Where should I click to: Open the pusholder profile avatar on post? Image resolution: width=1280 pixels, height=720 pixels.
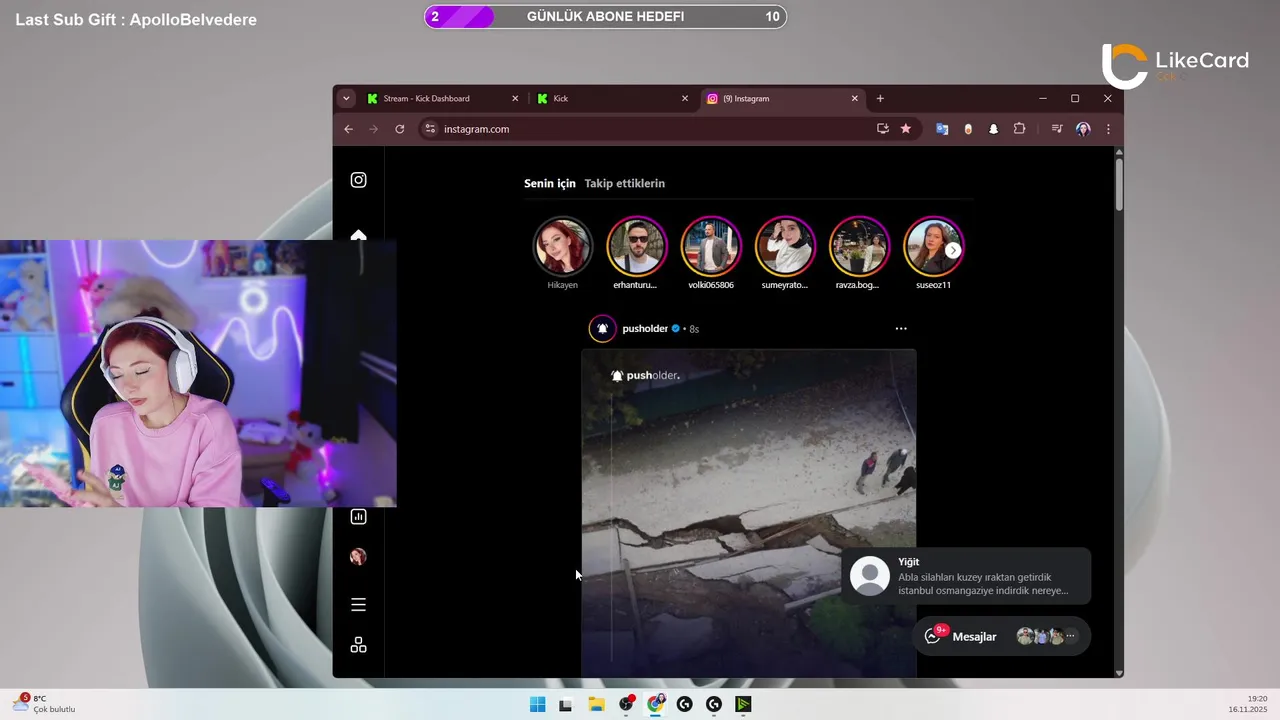pyautogui.click(x=602, y=328)
